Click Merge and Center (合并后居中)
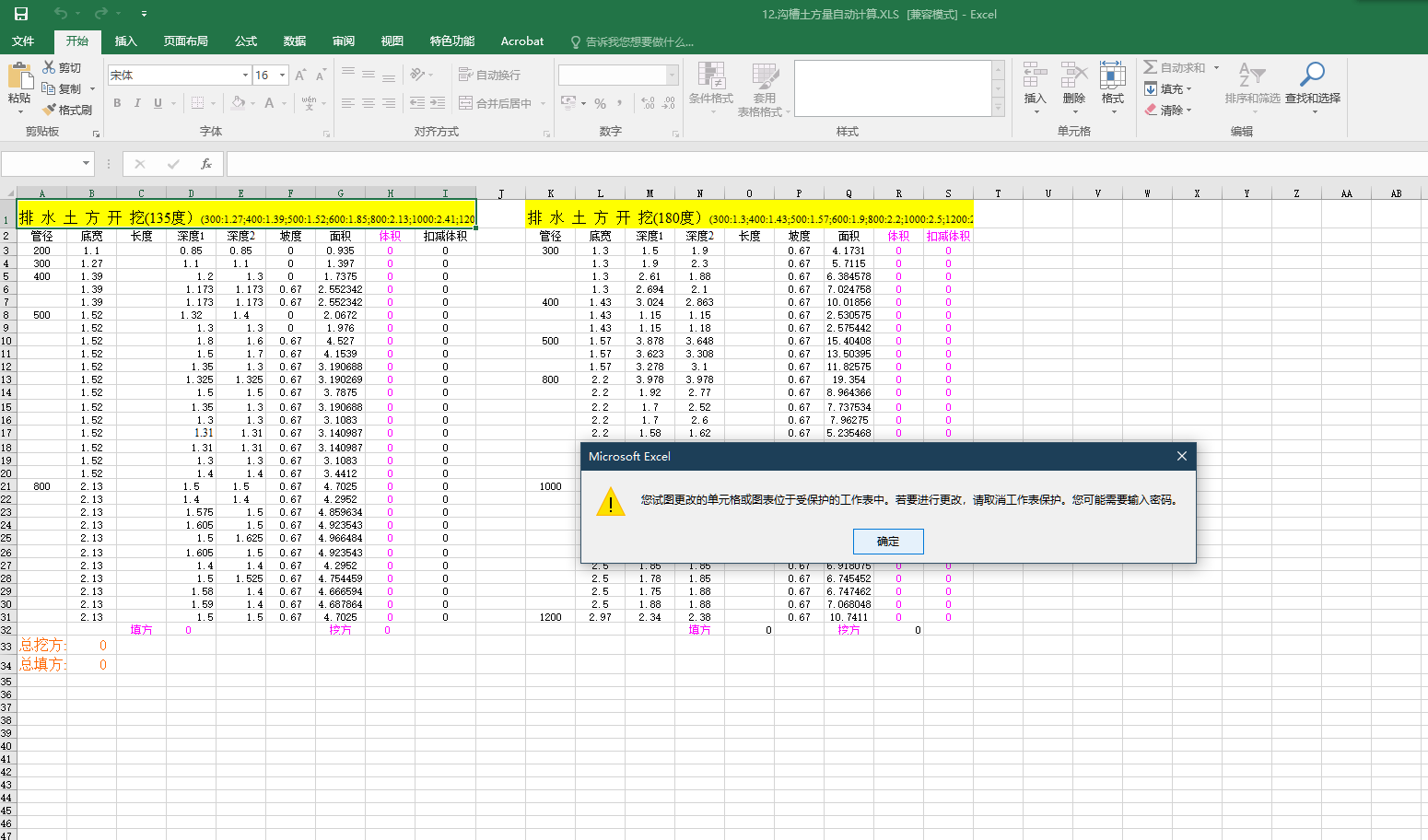1428x840 pixels. (496, 103)
